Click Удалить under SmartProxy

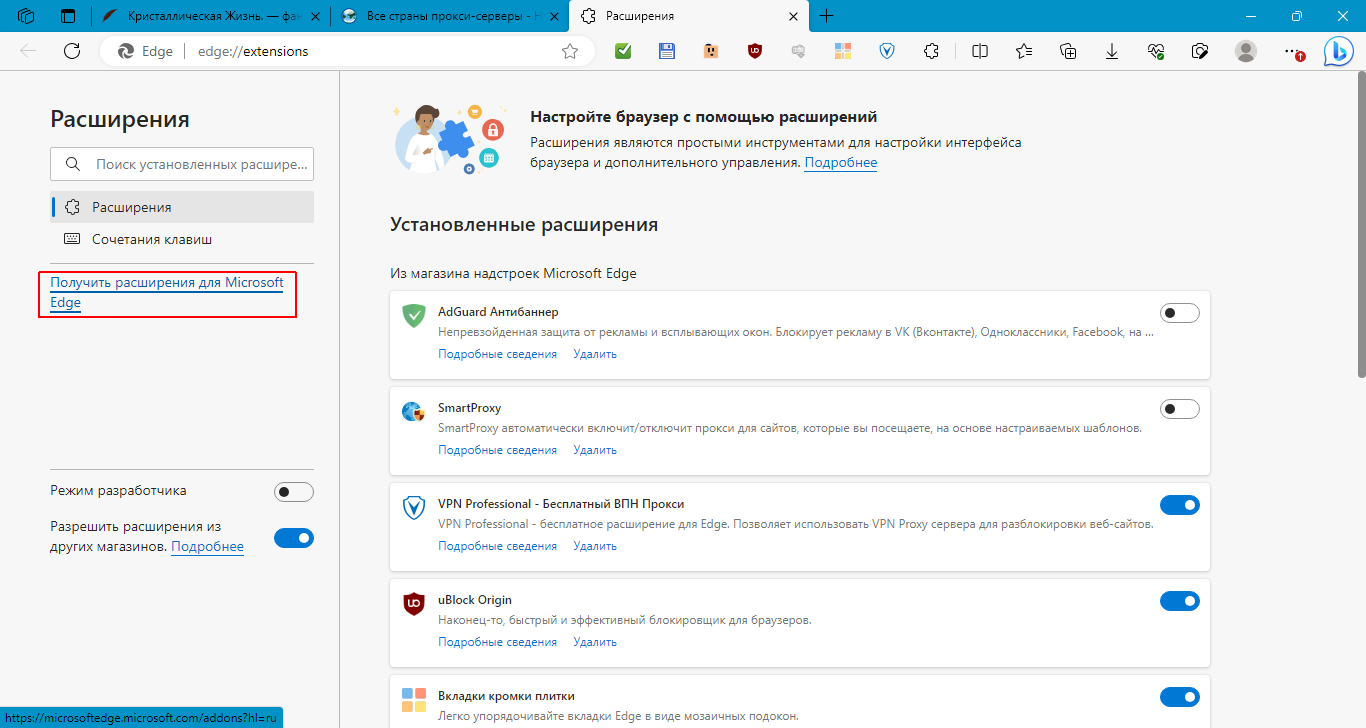tap(595, 450)
